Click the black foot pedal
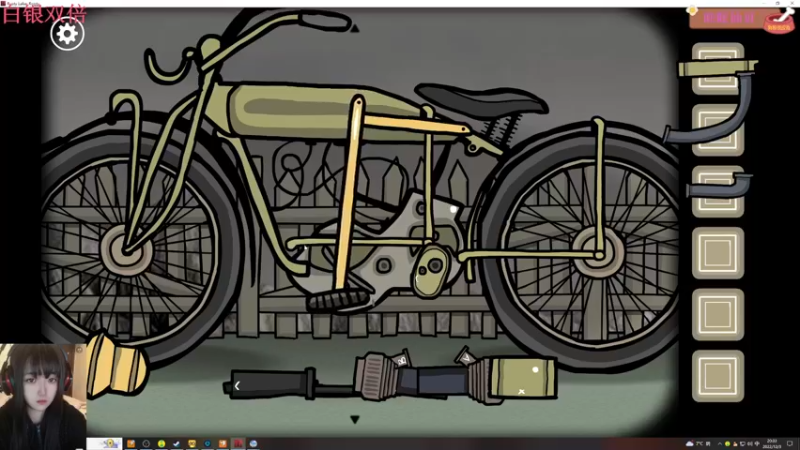This screenshot has height=450, width=800. (x=338, y=299)
